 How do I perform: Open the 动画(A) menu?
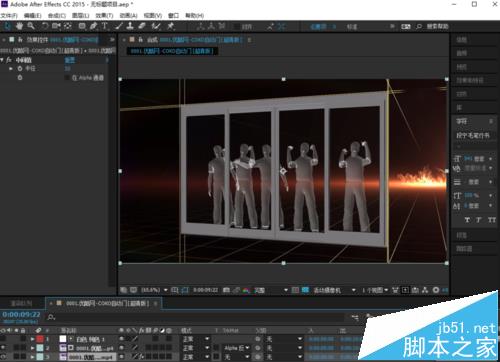click(x=128, y=15)
